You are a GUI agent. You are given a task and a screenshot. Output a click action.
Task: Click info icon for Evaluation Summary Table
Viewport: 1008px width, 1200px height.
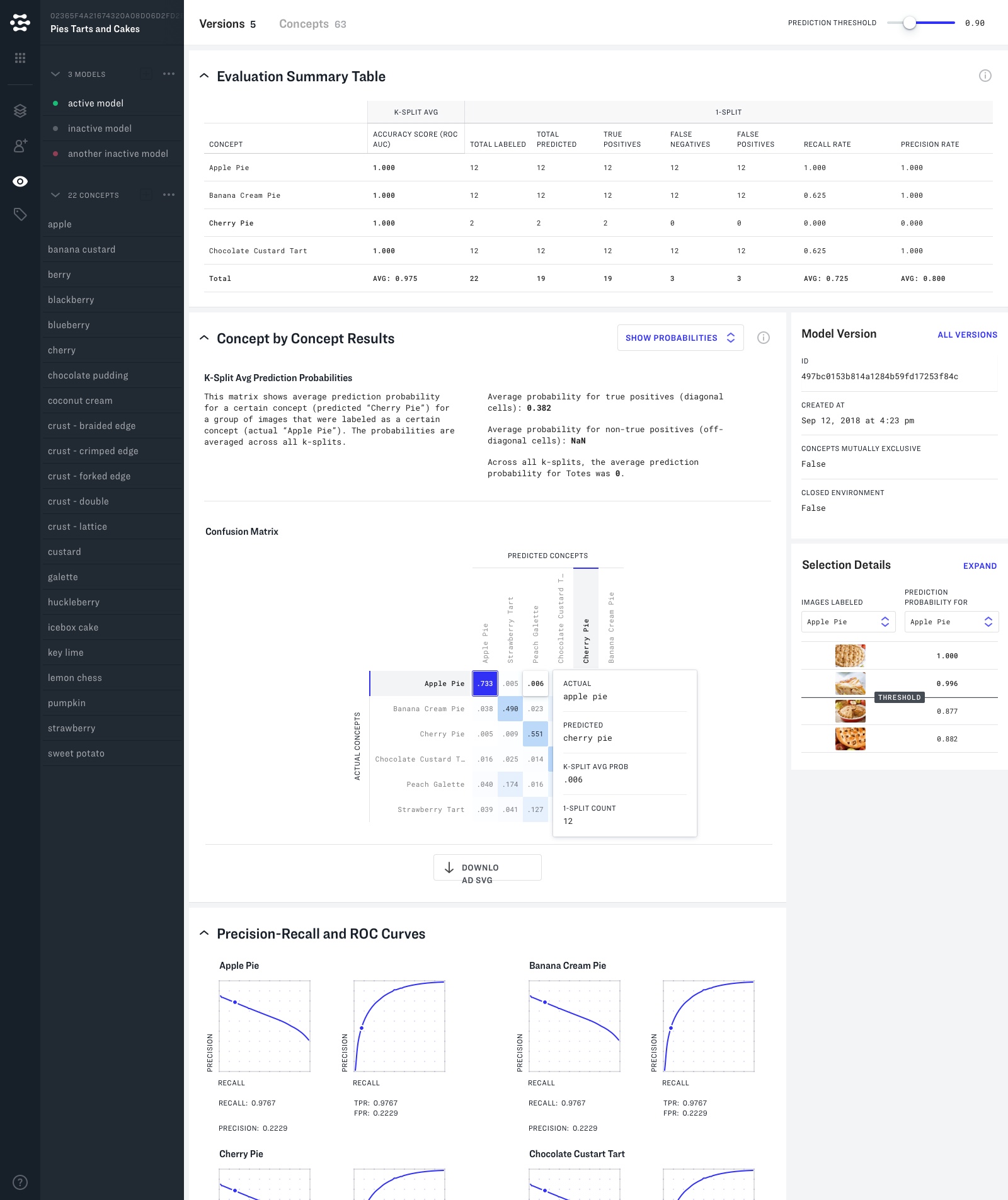(x=985, y=76)
